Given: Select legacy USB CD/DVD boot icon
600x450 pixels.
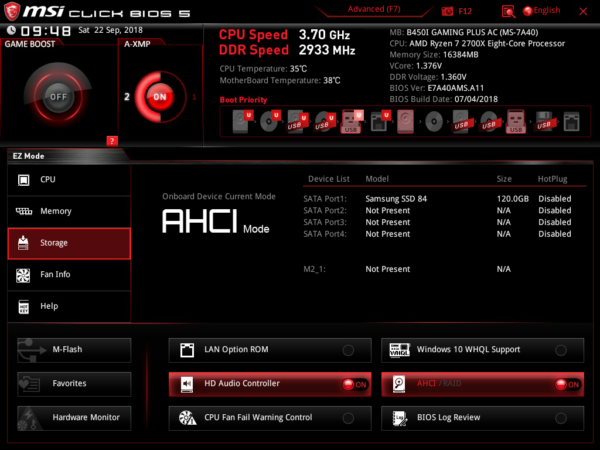Looking at the screenshot, I should point(489,122).
